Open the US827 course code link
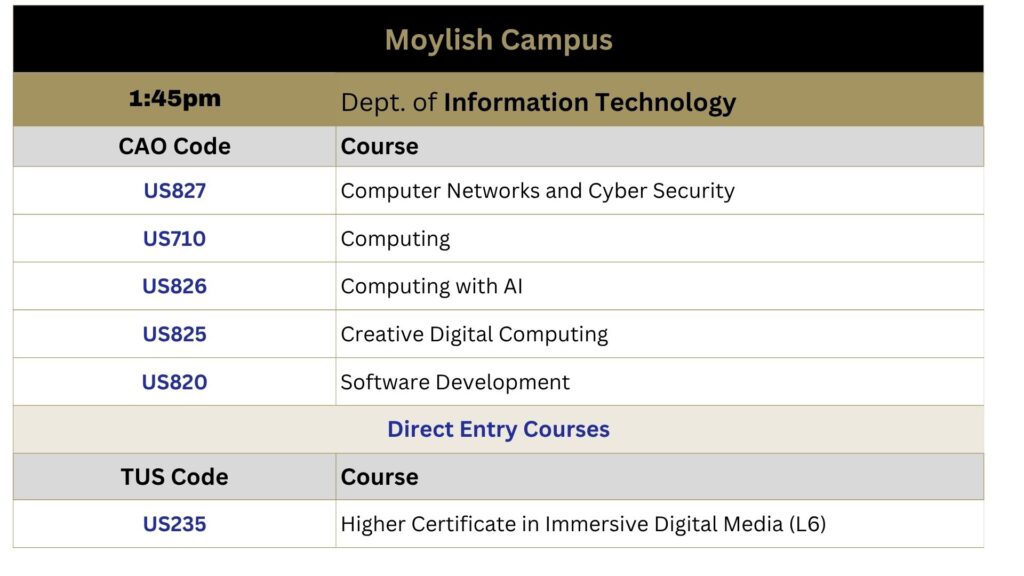This screenshot has width=1024, height=576. (x=174, y=191)
